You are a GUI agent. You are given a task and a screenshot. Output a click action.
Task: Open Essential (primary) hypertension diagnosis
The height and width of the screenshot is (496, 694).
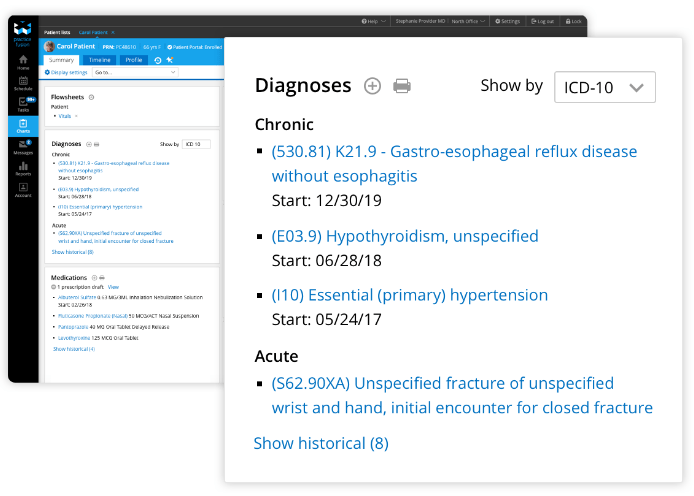coord(410,295)
